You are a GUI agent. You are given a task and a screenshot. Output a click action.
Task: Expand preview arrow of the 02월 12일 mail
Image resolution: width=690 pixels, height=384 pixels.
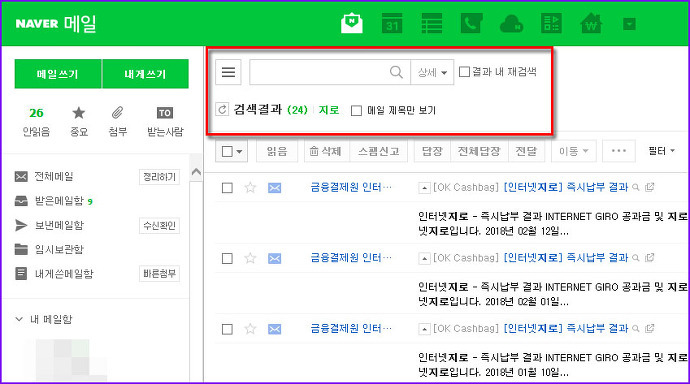pos(424,188)
